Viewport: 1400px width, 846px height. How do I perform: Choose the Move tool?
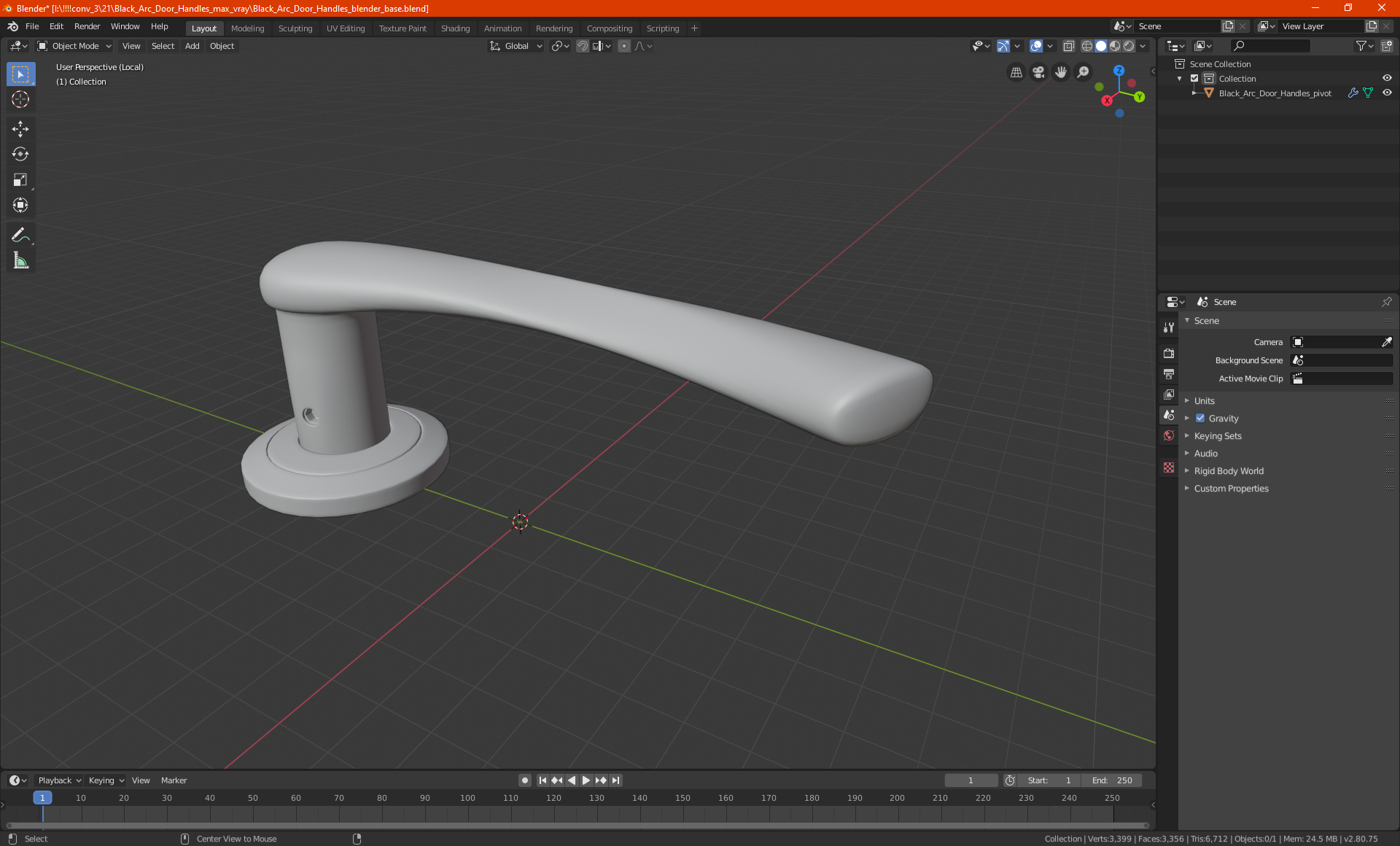coord(20,129)
